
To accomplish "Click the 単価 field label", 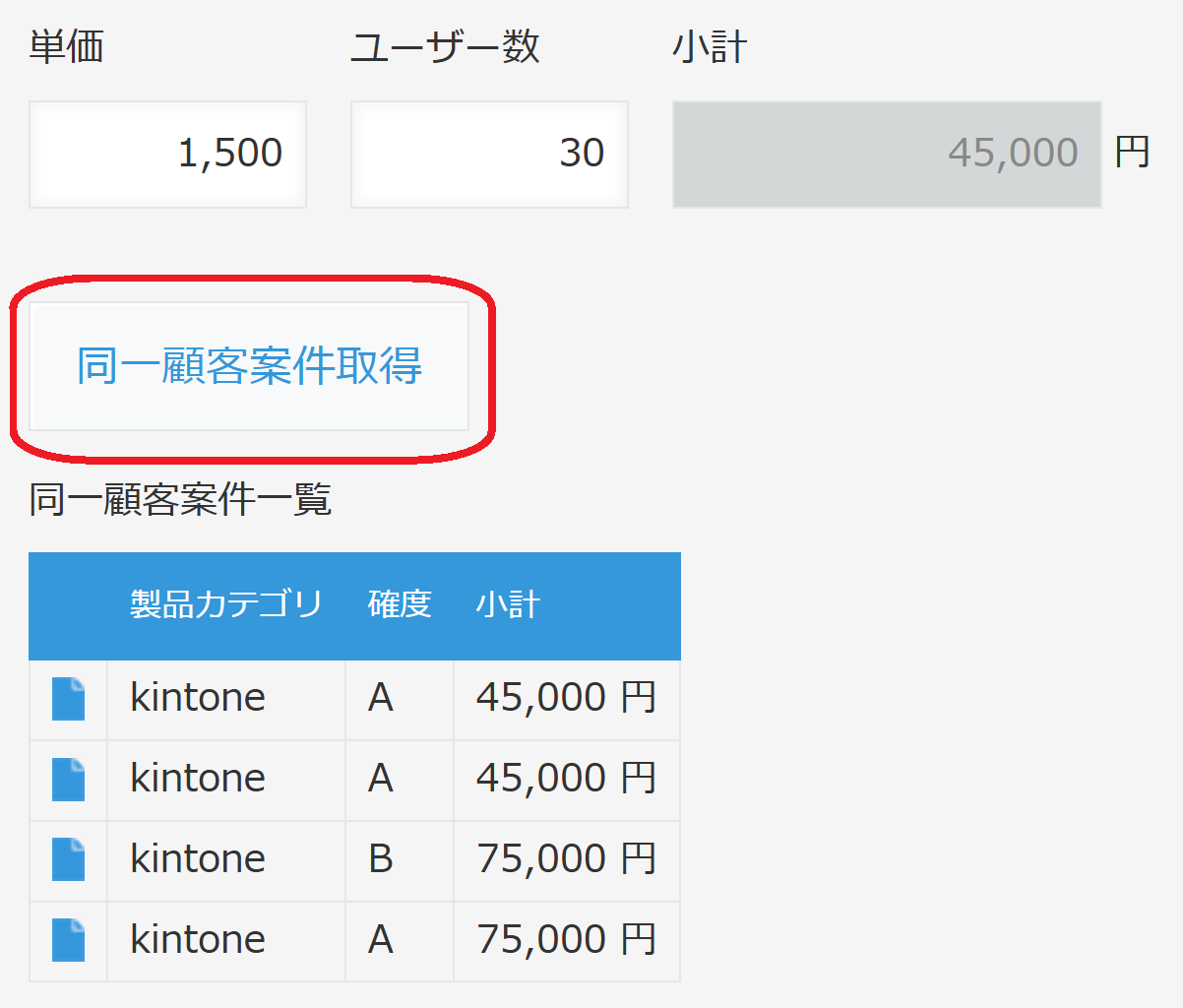I will (66, 46).
